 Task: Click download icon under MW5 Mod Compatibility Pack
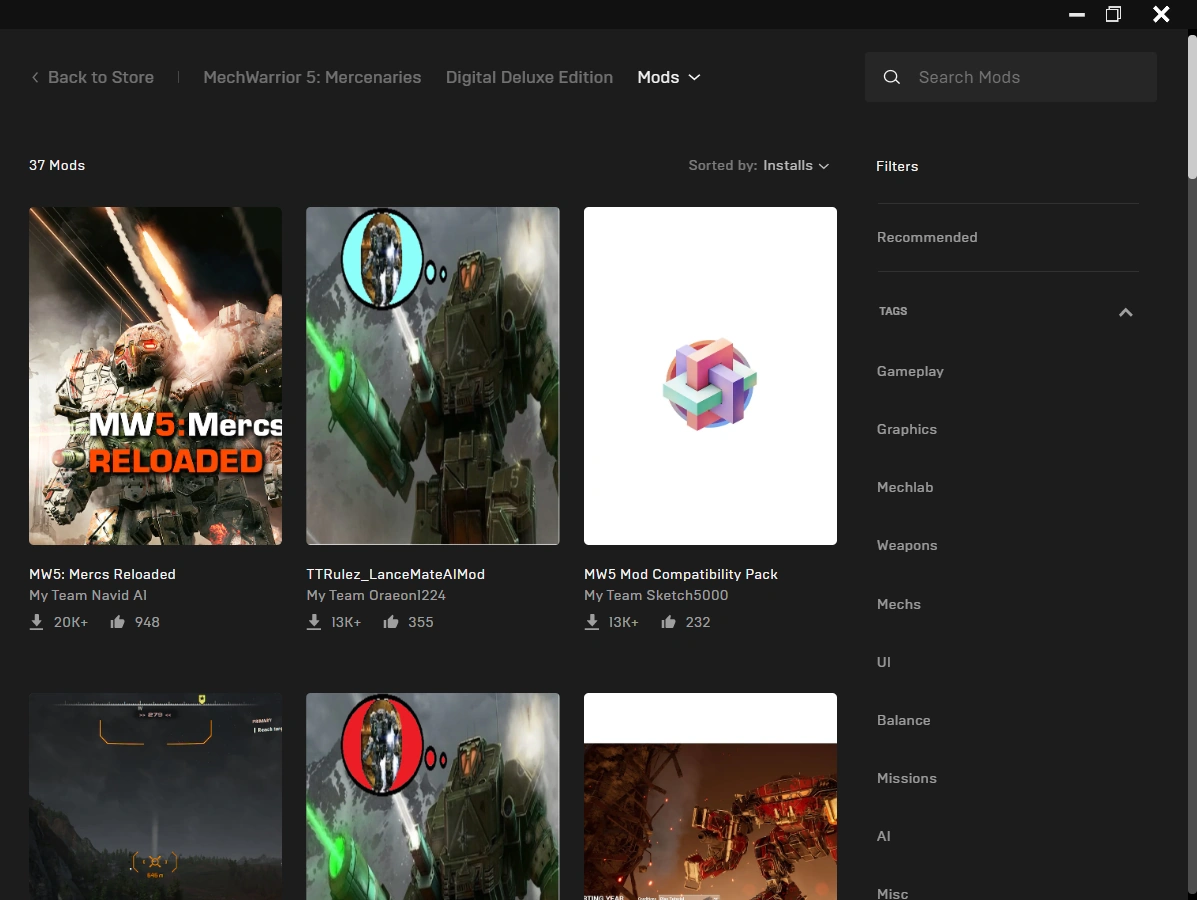tap(592, 622)
